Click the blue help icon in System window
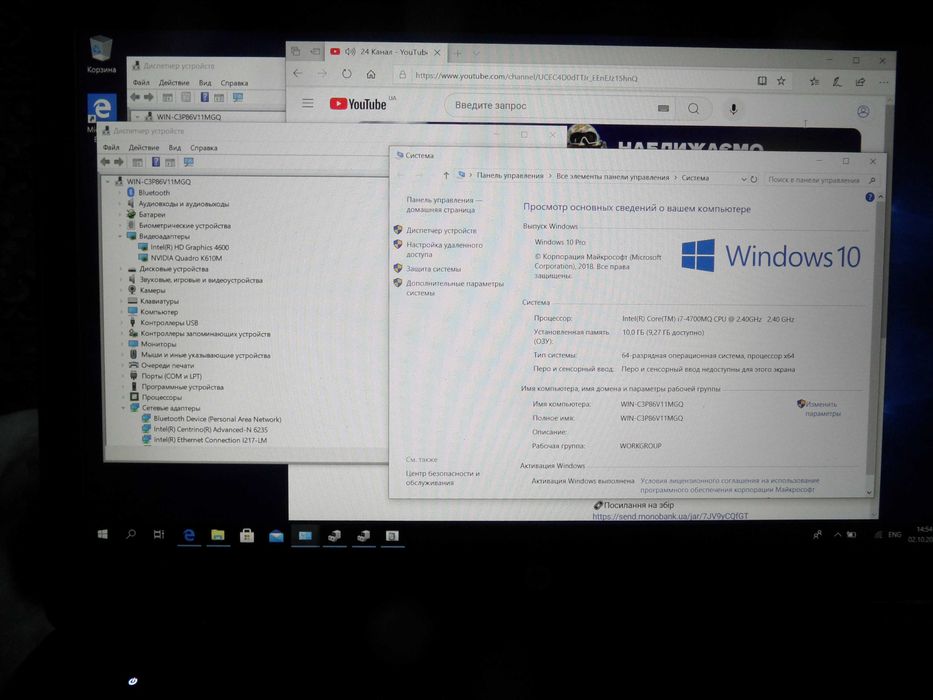933x700 pixels. pos(870,197)
